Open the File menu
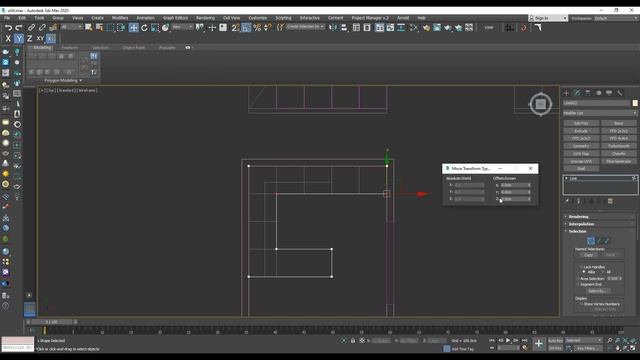Viewport: 640px width, 360px height. coord(7,18)
